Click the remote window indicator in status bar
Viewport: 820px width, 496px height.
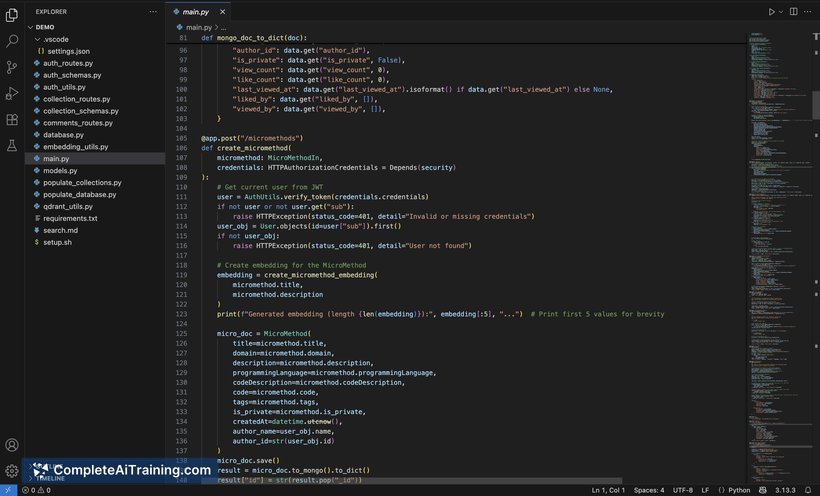click(x=8, y=490)
